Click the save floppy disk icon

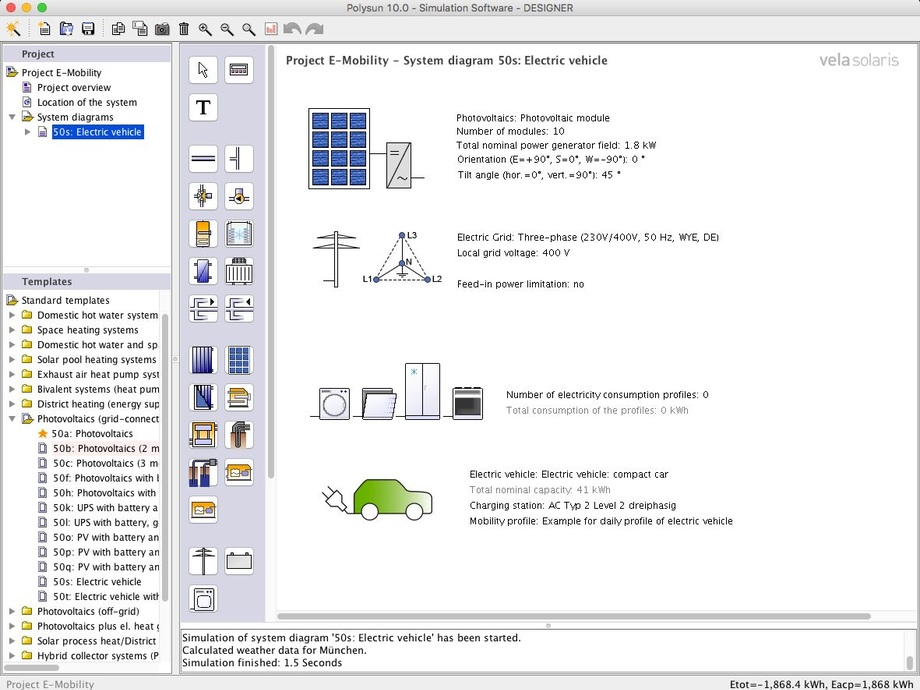[x=88, y=29]
